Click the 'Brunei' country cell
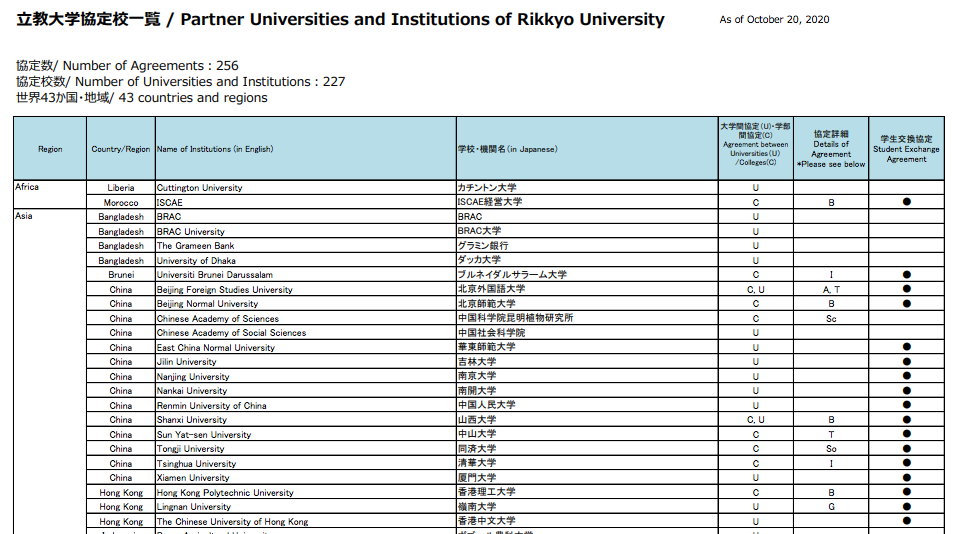This screenshot has width=960, height=534. click(x=121, y=275)
